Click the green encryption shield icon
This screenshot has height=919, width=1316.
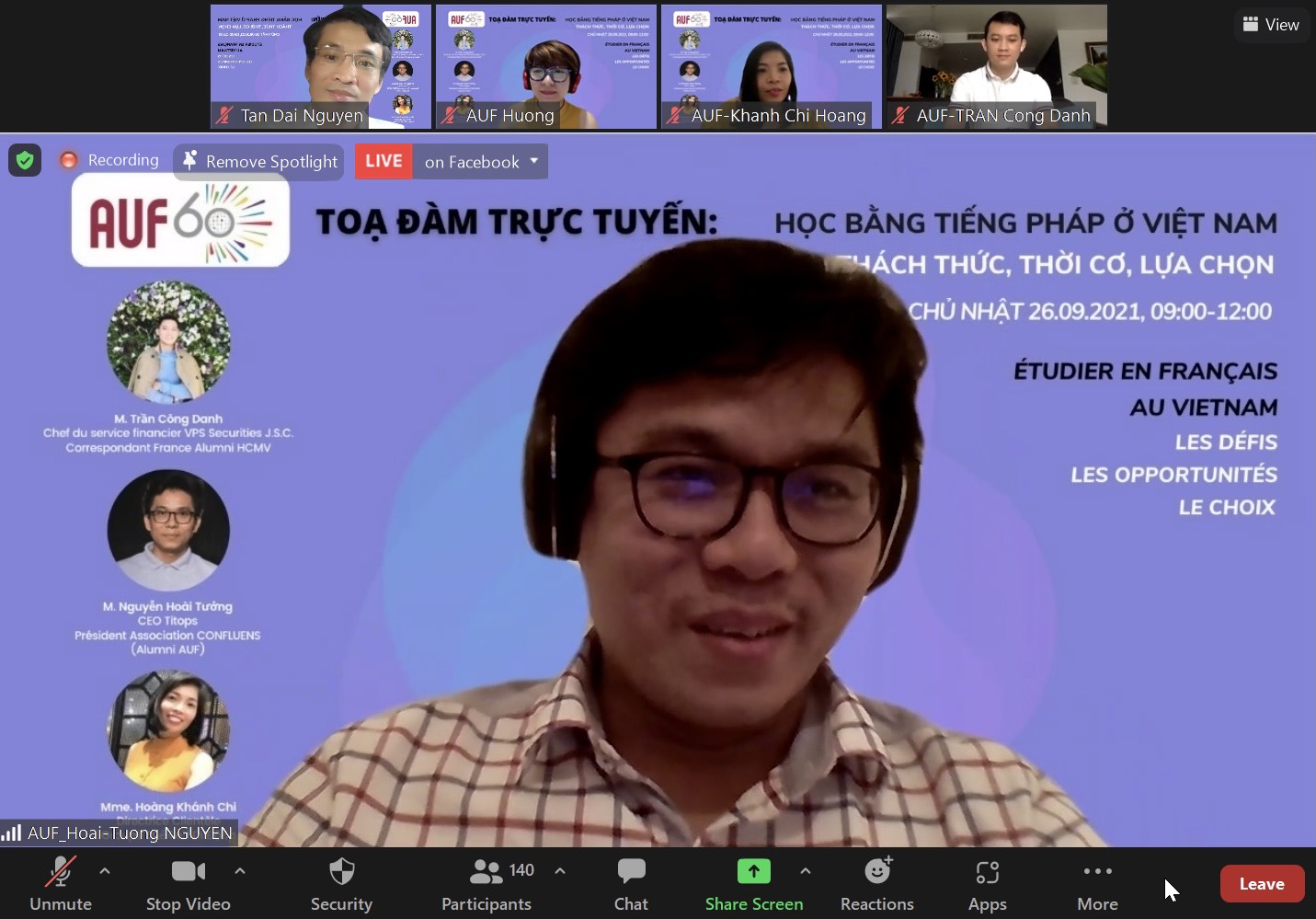click(25, 161)
